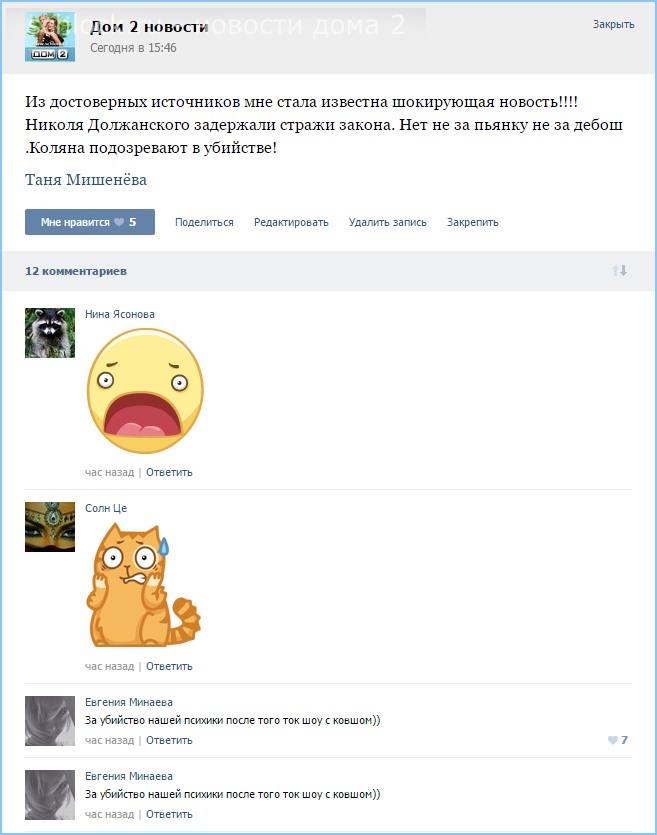Open first Евгения Минаева avatar

point(50,721)
